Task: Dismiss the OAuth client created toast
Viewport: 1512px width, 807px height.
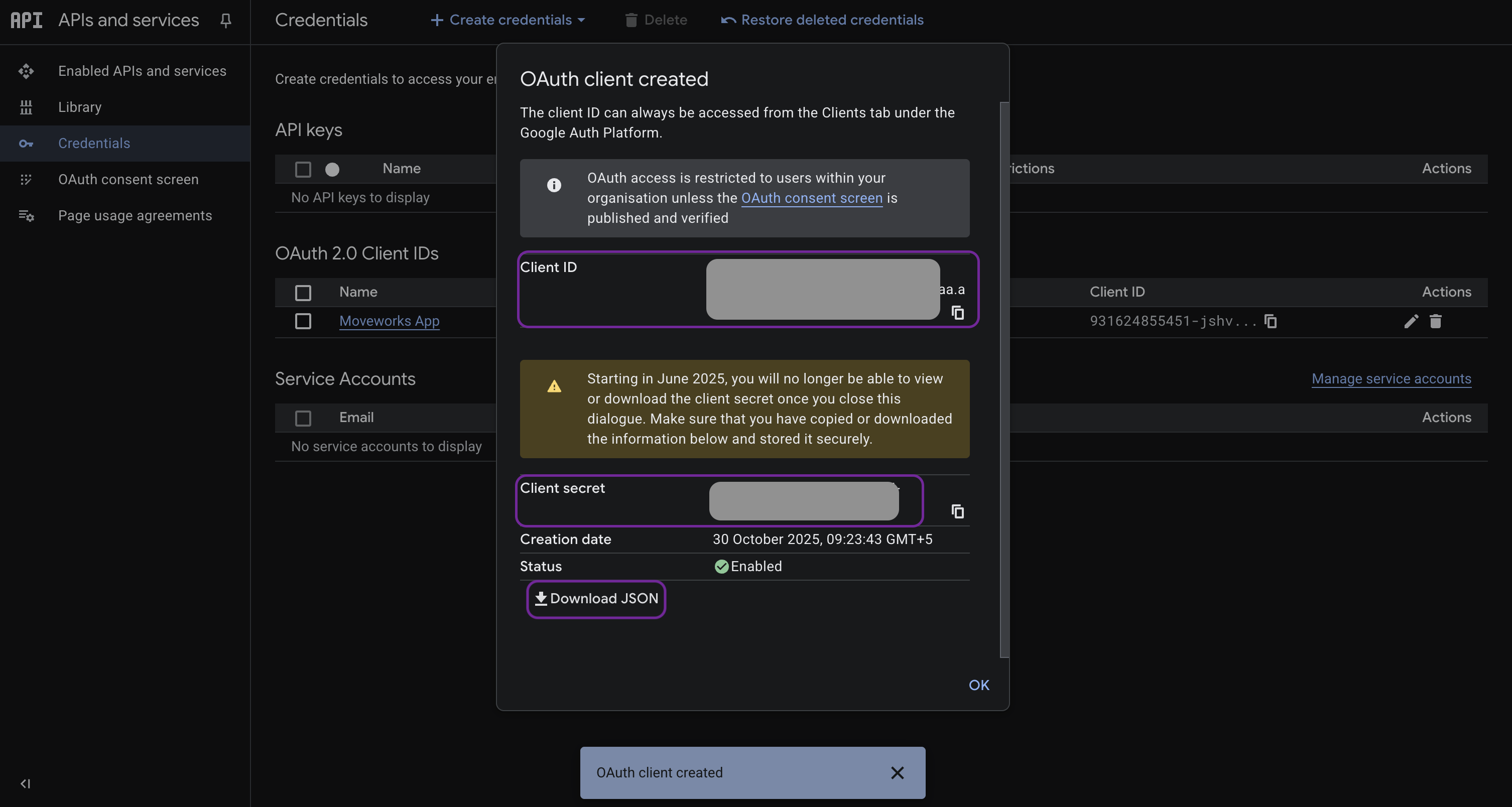Action: tap(897, 773)
